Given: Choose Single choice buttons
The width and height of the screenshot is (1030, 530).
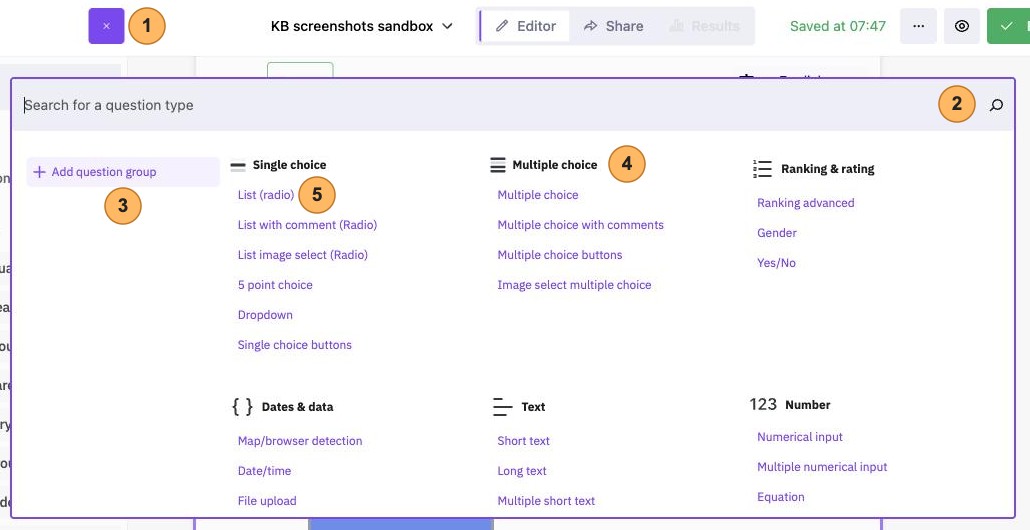Looking at the screenshot, I should tap(295, 345).
